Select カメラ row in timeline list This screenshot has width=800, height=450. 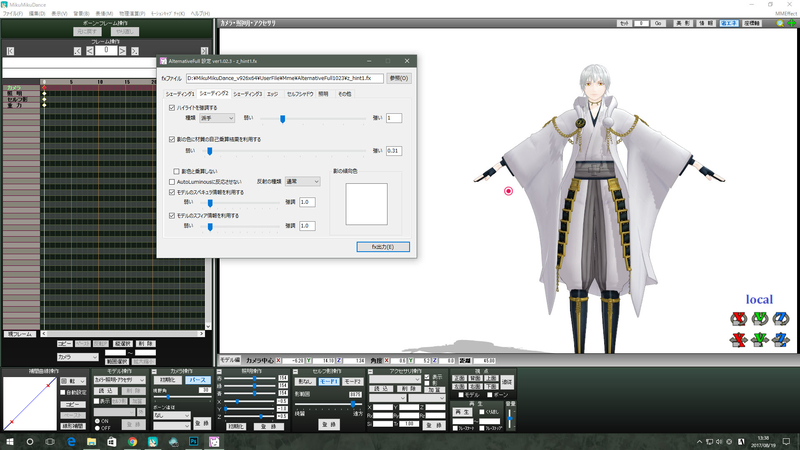(21, 88)
